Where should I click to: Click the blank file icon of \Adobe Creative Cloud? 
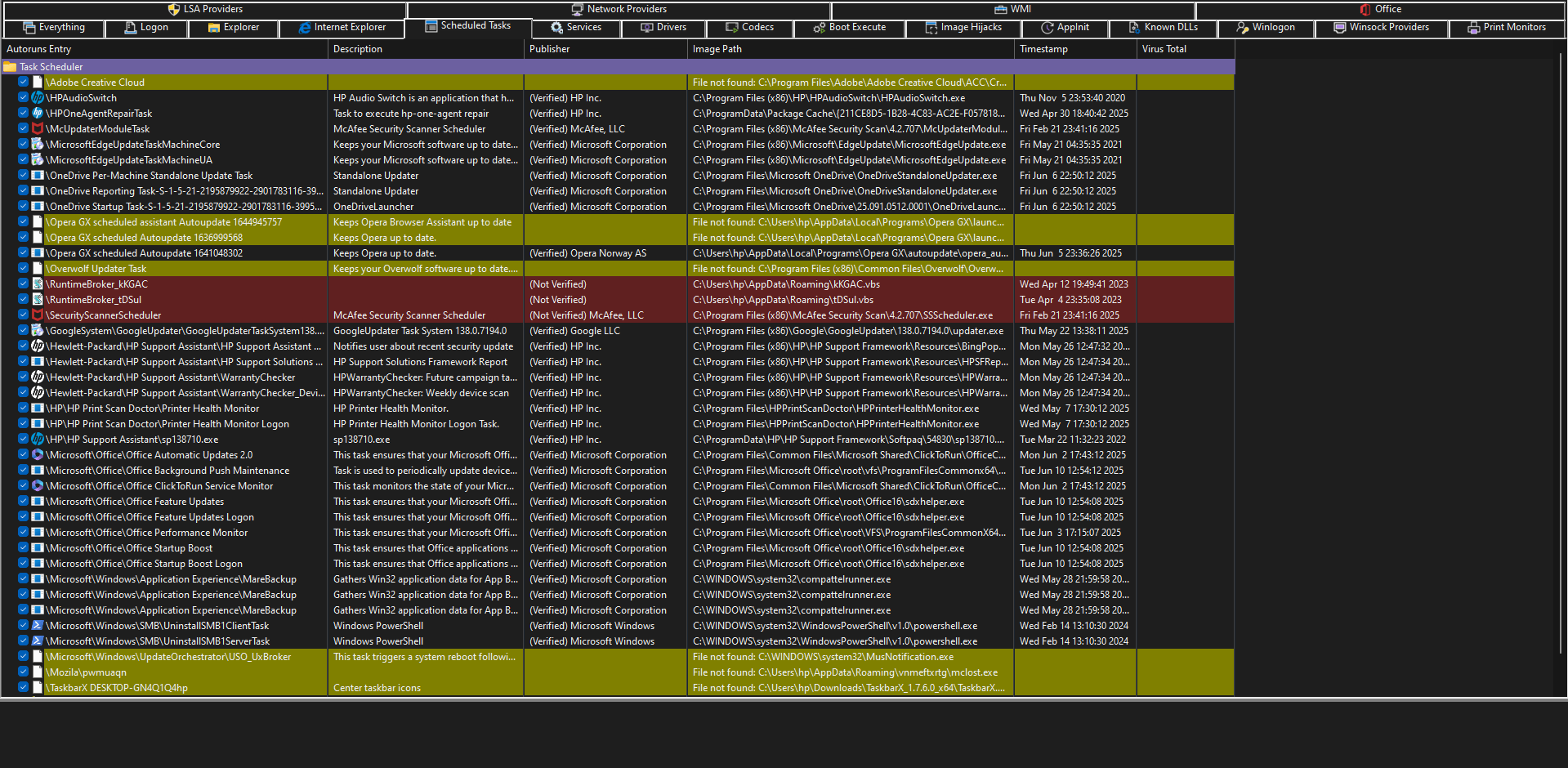coord(38,83)
